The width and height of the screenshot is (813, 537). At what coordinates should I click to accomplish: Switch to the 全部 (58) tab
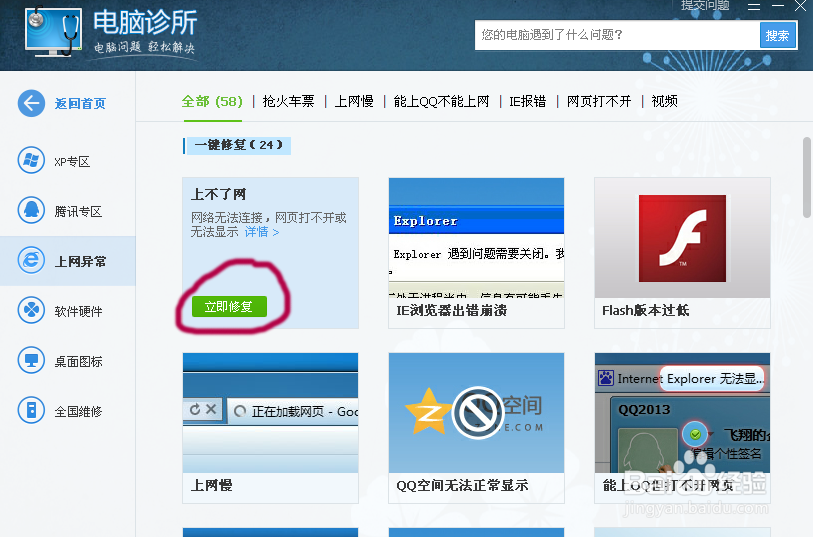[x=212, y=101]
